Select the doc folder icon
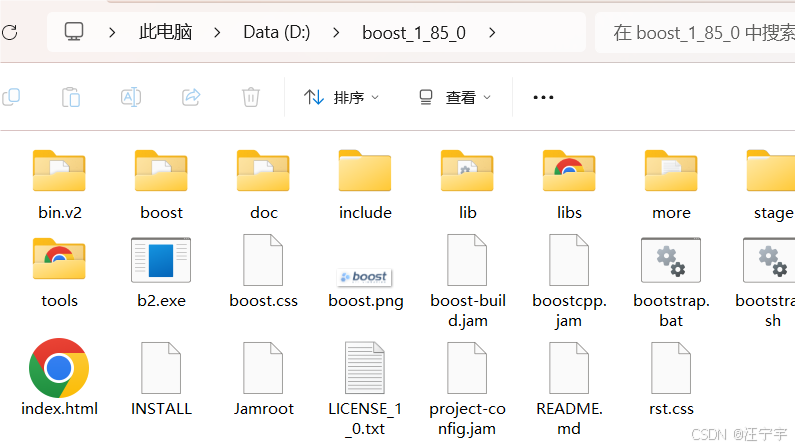795x448 pixels. [x=263, y=170]
